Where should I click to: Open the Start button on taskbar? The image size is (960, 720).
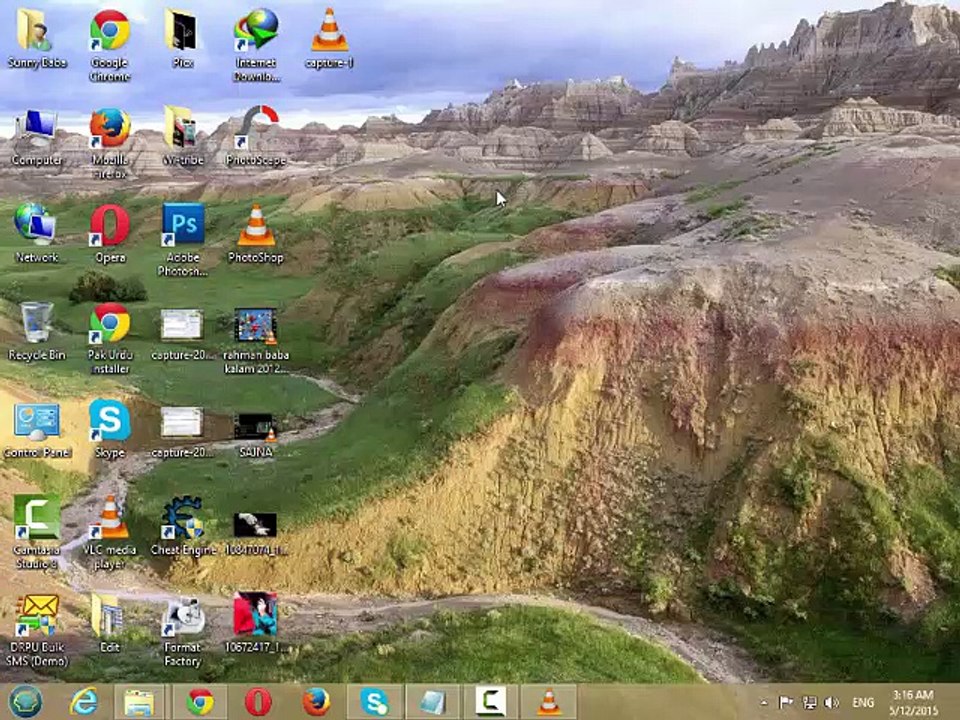coord(25,702)
